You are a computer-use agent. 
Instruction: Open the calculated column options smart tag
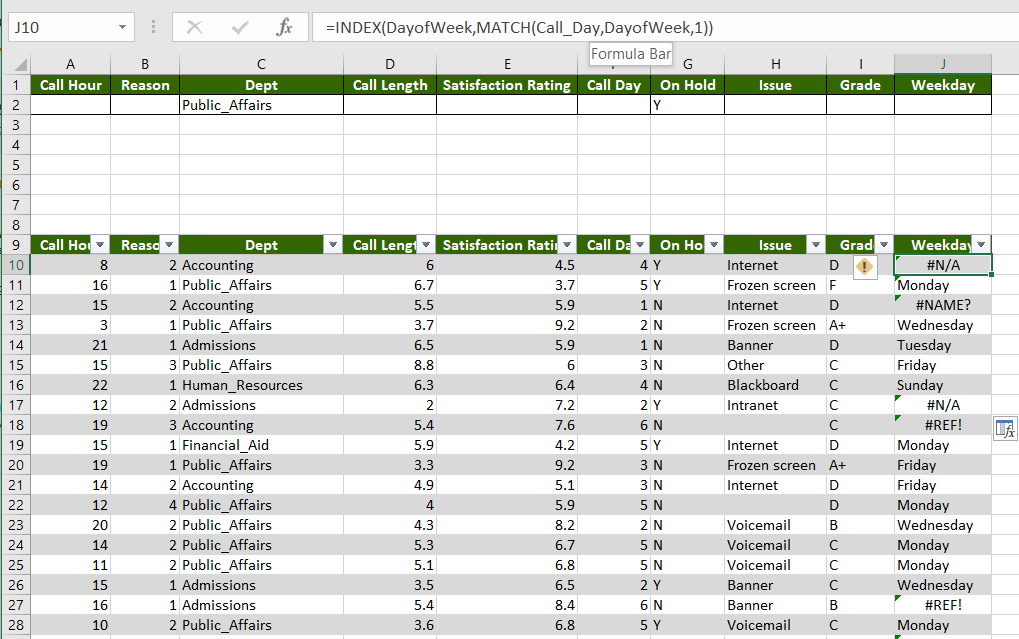(x=1004, y=428)
